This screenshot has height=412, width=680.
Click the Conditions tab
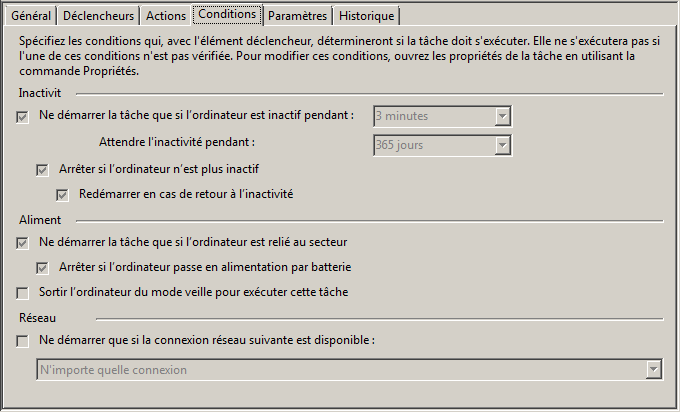tap(227, 14)
